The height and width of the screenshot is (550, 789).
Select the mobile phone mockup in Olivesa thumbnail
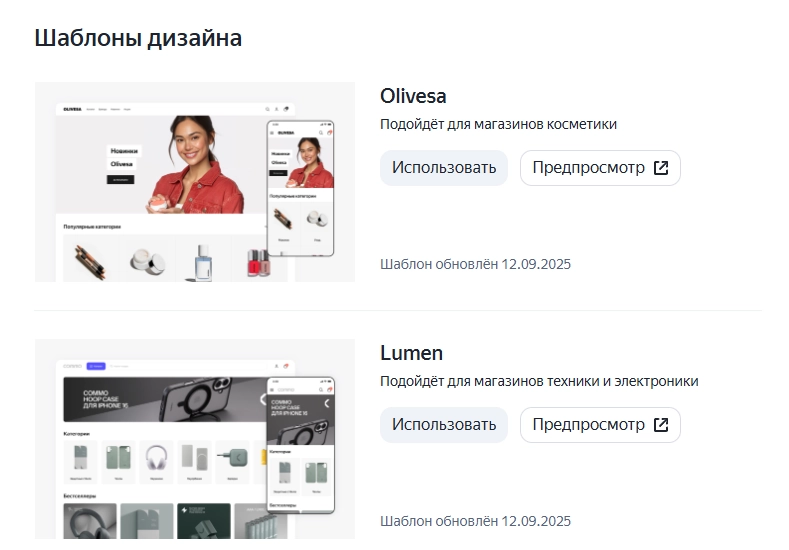[301, 188]
